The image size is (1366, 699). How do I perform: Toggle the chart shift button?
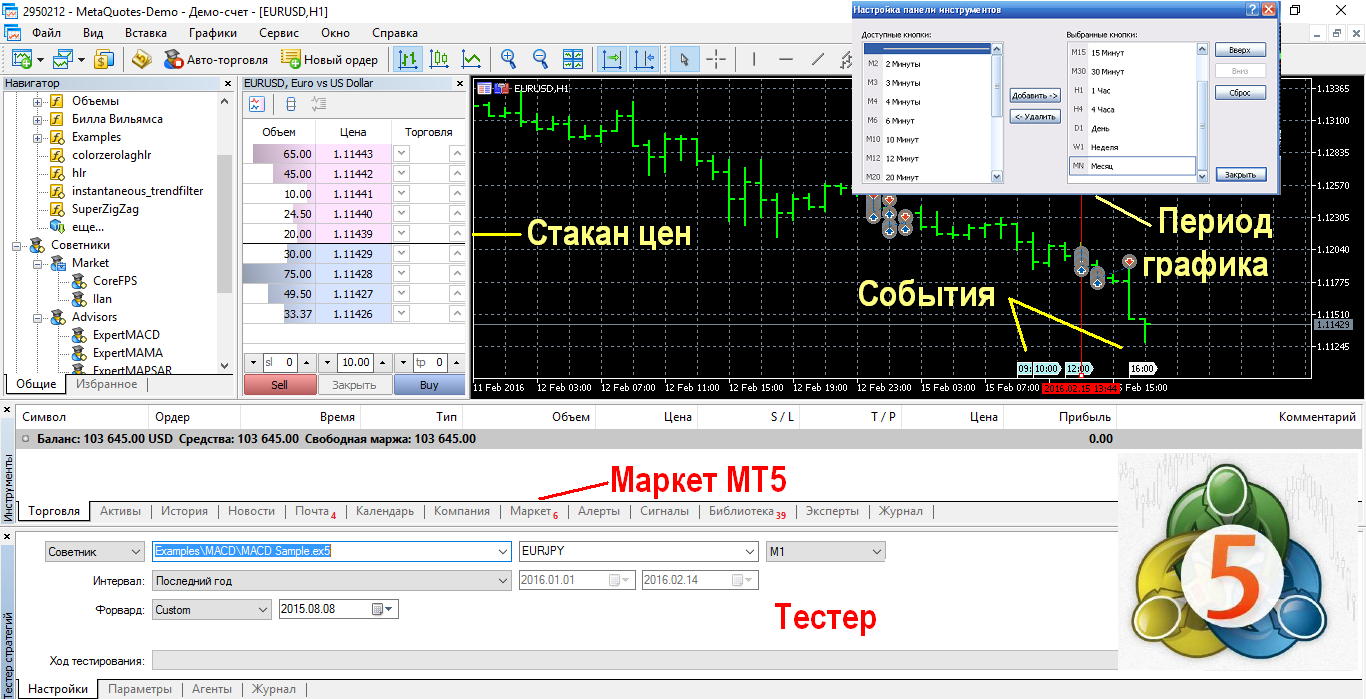click(x=645, y=59)
